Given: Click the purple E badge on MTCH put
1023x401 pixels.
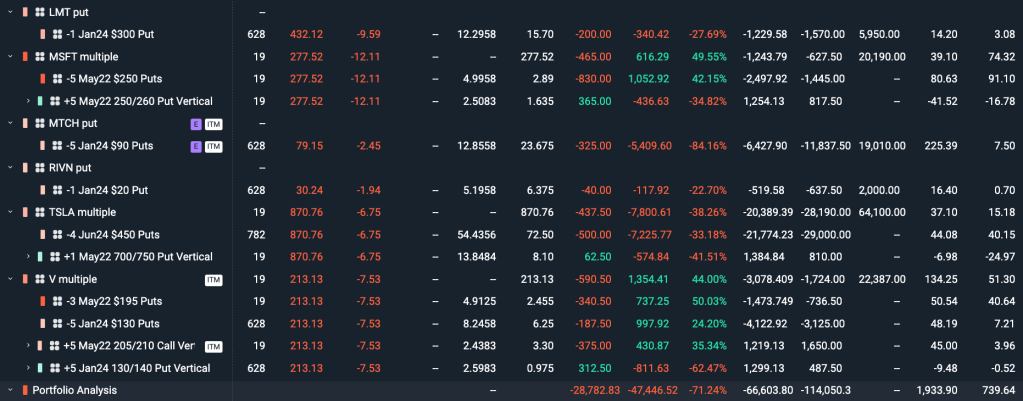Looking at the screenshot, I should pyautogui.click(x=196, y=123).
